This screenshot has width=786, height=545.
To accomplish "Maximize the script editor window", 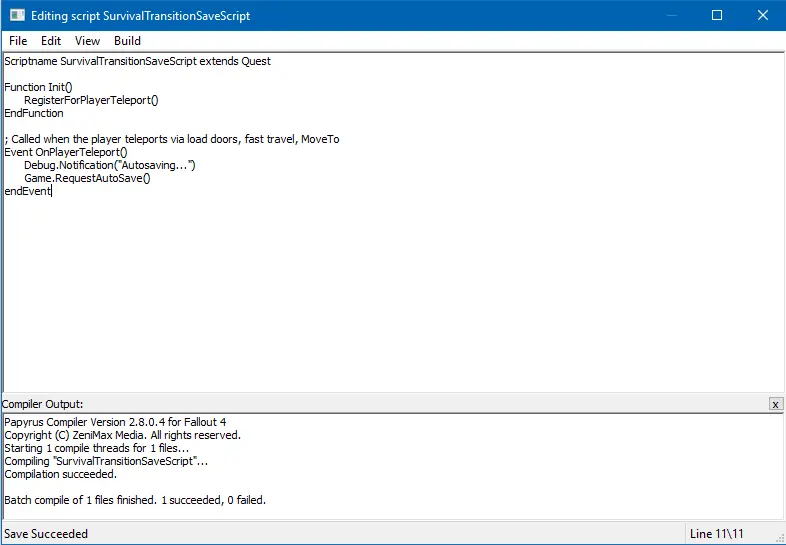I will [x=716, y=16].
